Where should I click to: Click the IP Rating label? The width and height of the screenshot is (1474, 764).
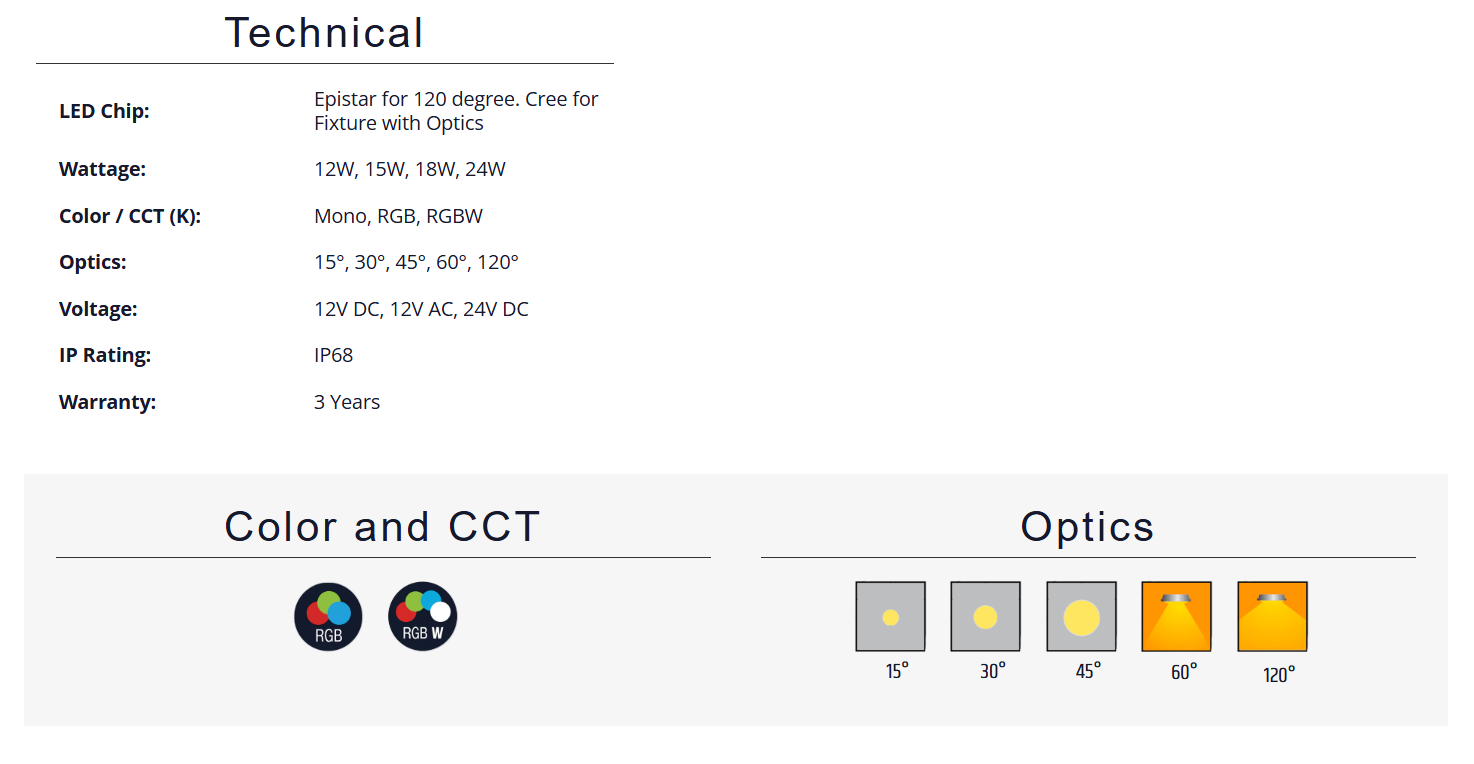click(105, 355)
